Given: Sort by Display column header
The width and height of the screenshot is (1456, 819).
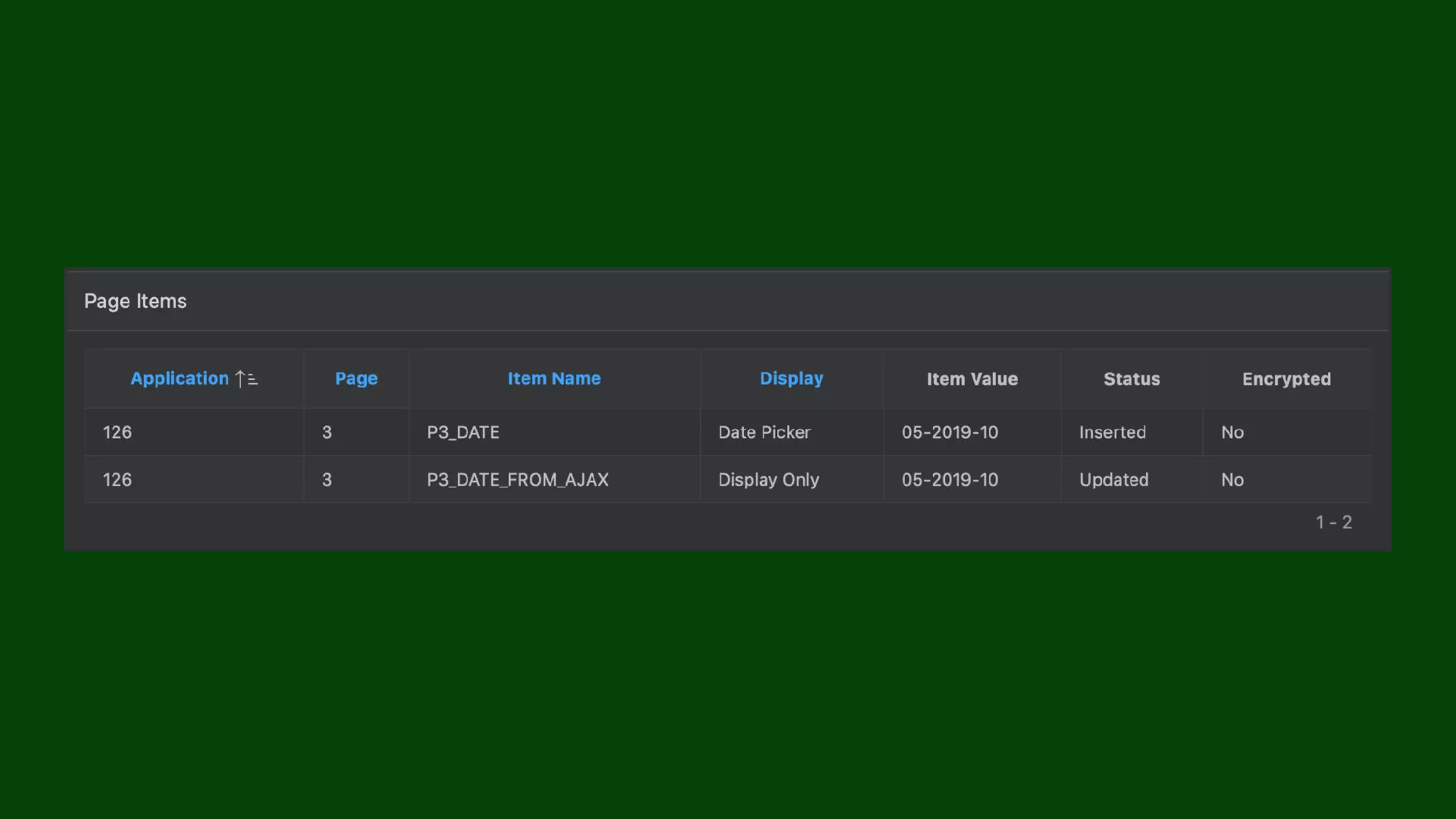Looking at the screenshot, I should pos(791,379).
